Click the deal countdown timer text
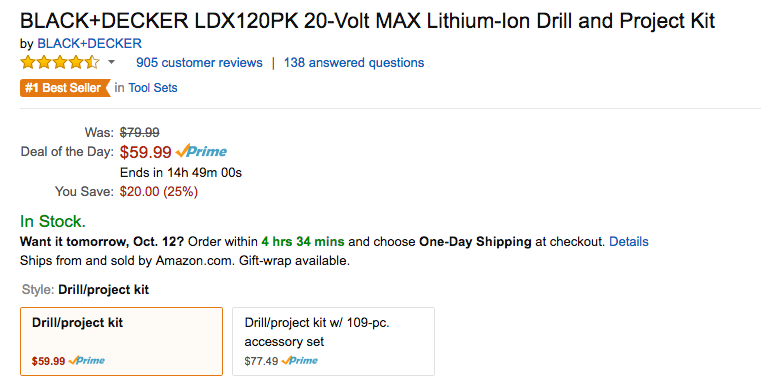 [x=181, y=173]
